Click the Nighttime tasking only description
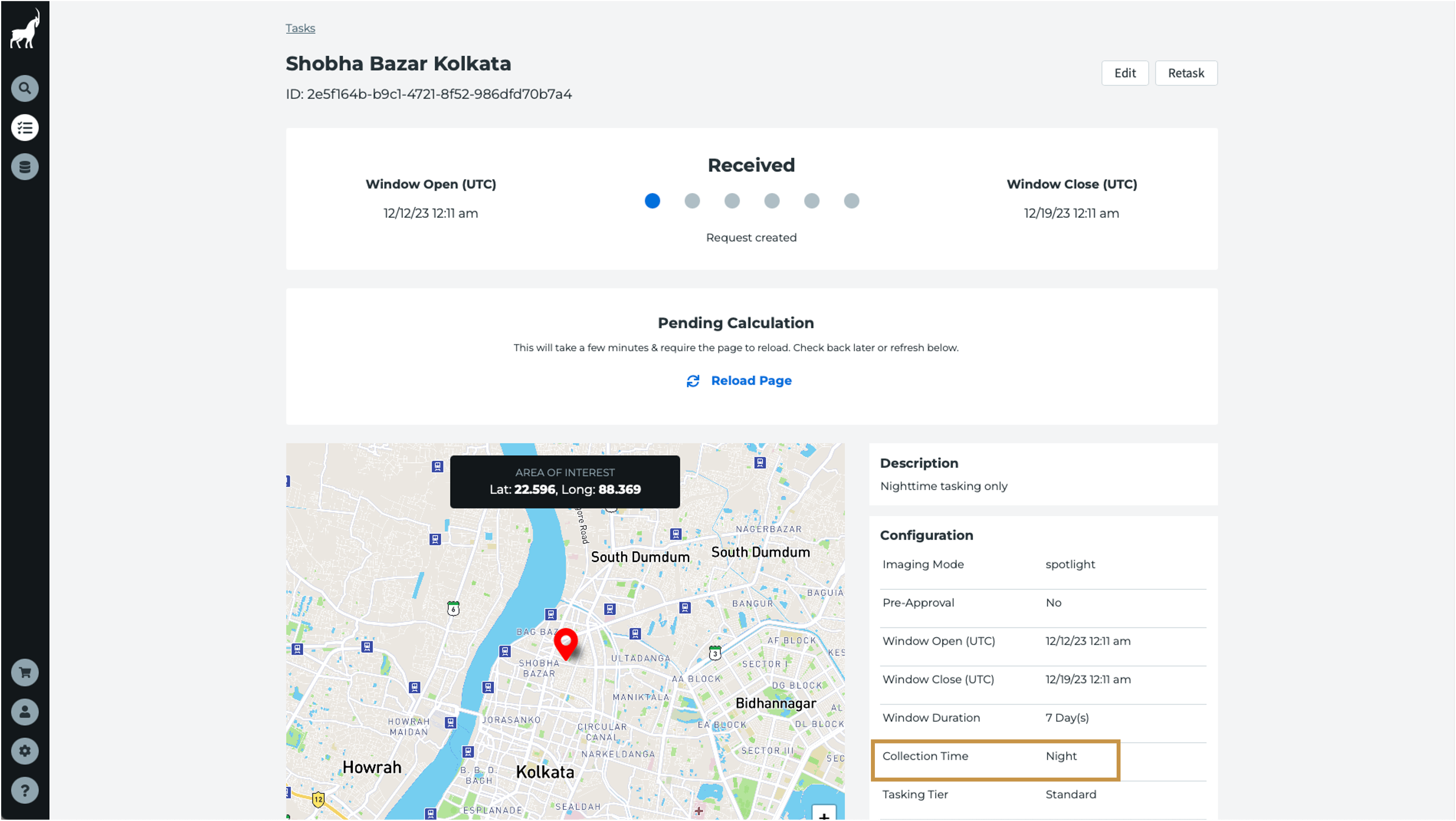 (x=944, y=486)
